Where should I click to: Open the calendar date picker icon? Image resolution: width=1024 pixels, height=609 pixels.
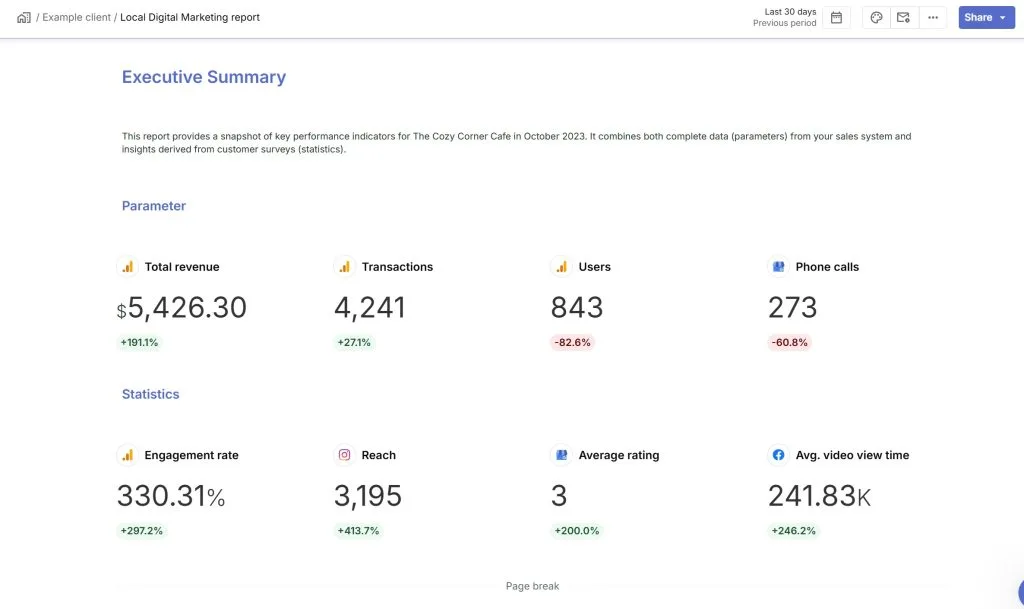[836, 18]
